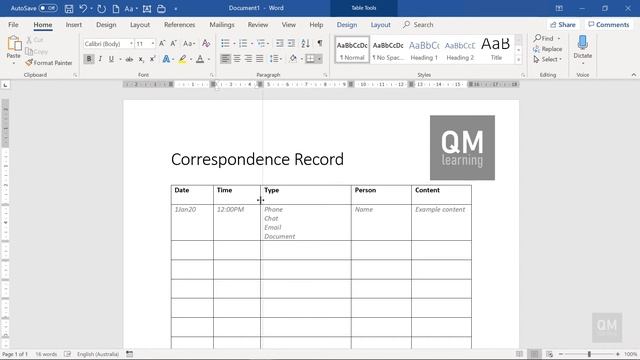
Task: Apply subscript formatting
Action: (x=141, y=59)
